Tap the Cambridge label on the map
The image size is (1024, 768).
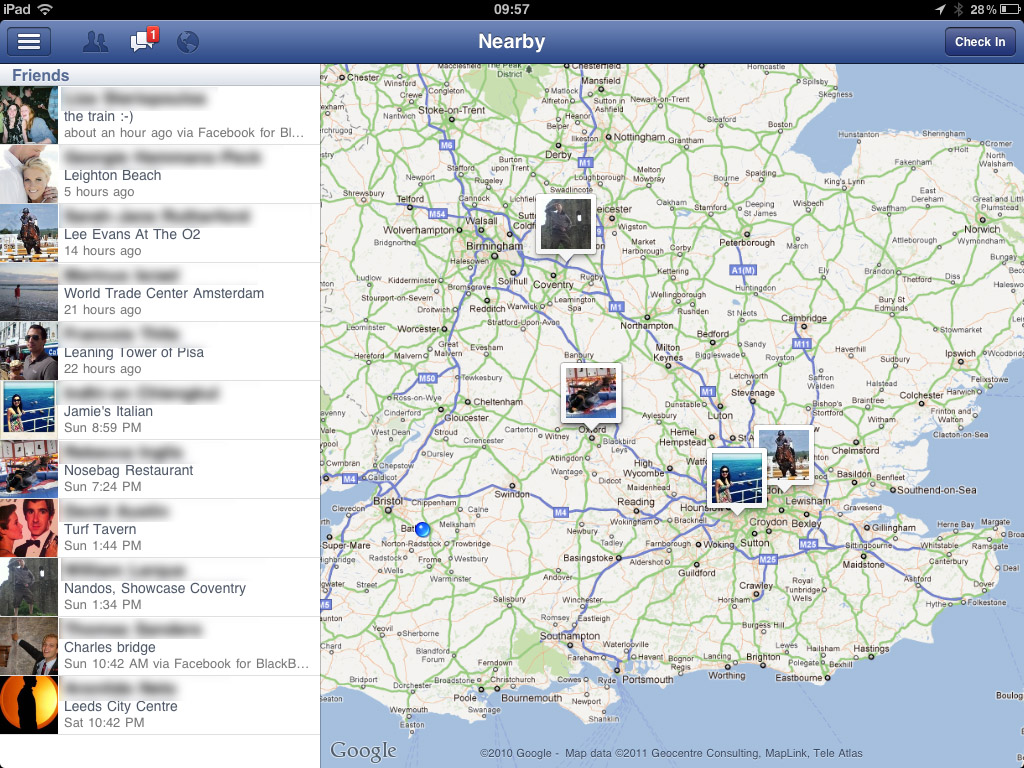[804, 318]
